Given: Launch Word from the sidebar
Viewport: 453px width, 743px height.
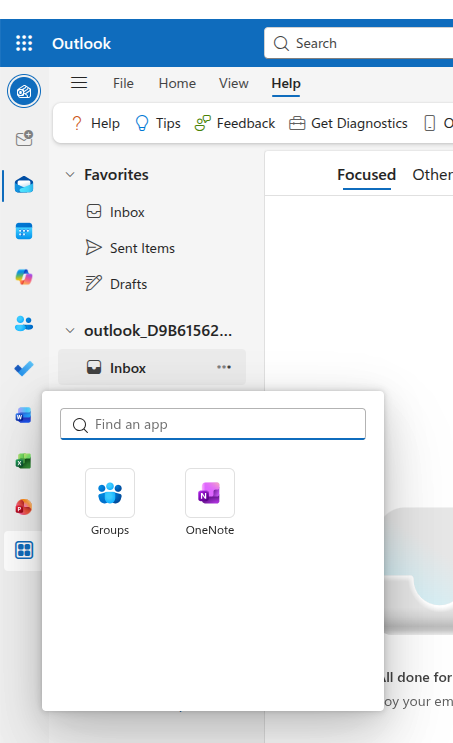Looking at the screenshot, I should pos(23,415).
